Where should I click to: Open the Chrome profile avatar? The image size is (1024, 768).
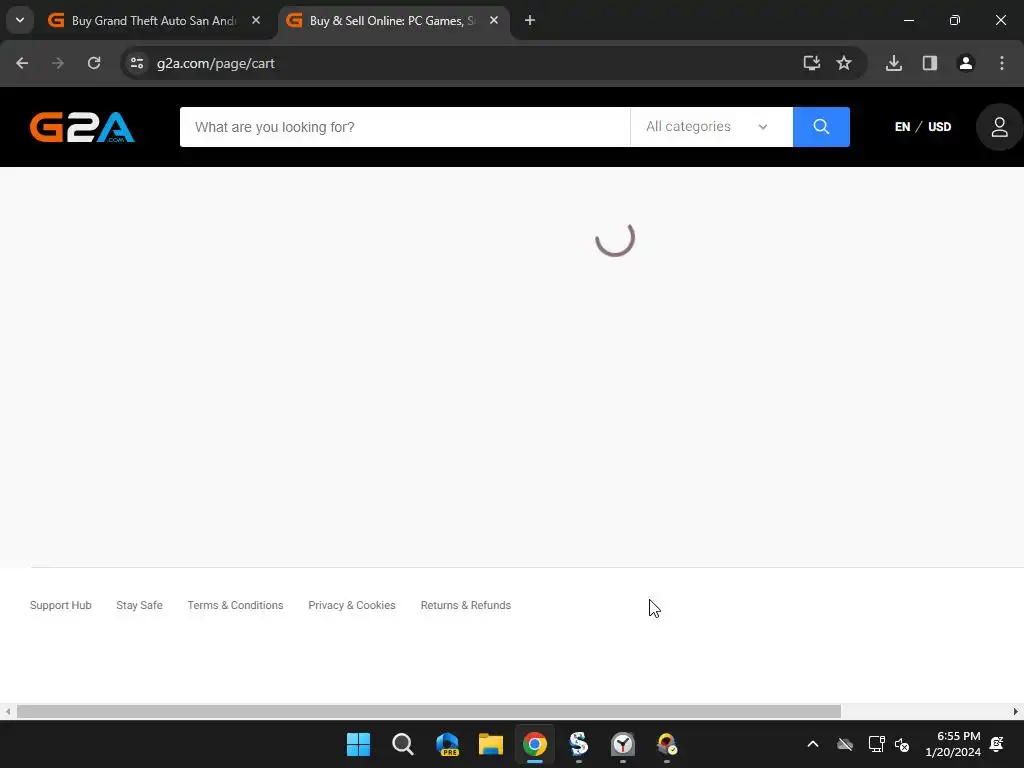(966, 63)
